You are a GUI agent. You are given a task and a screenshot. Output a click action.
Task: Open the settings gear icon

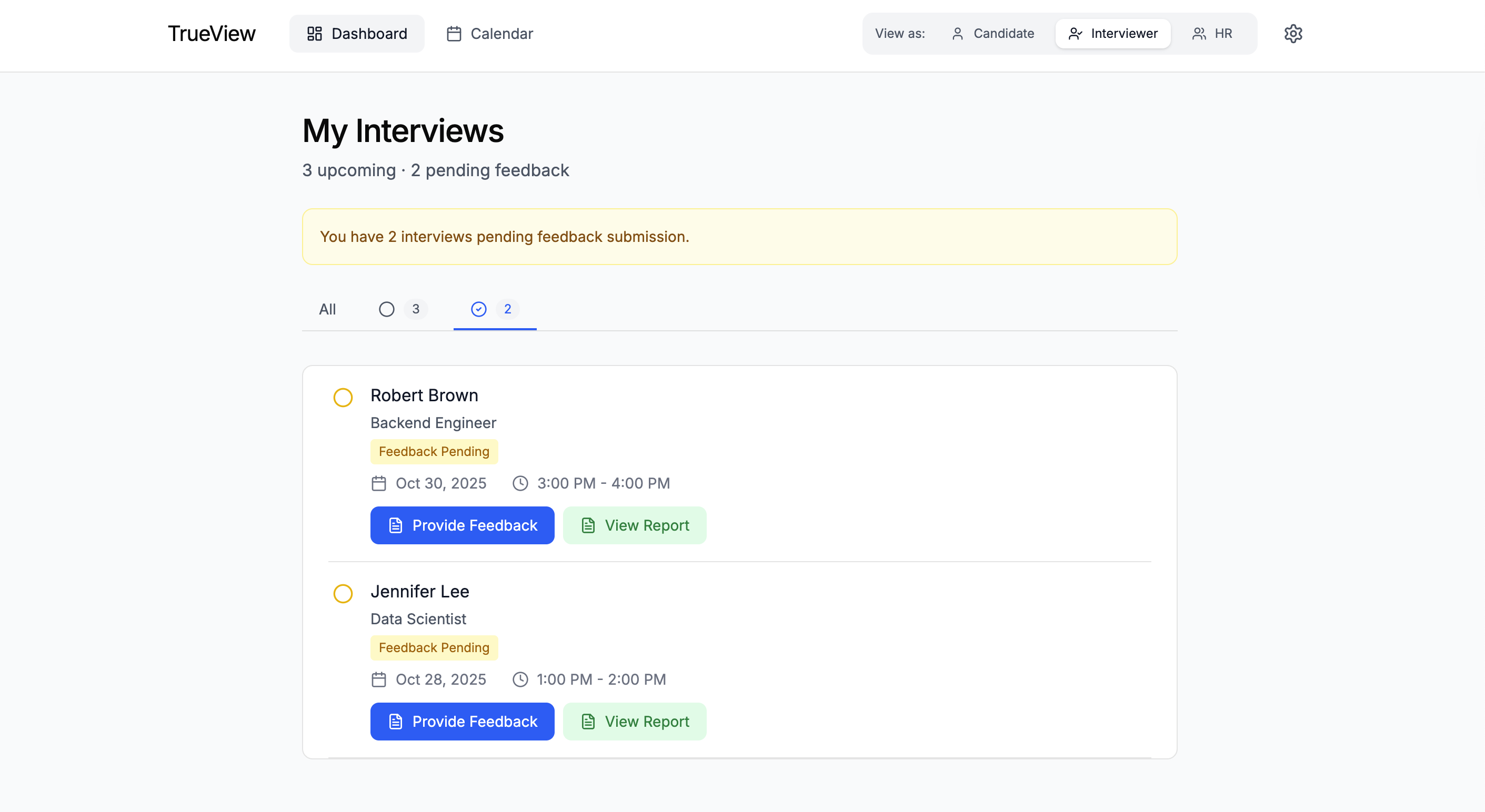(x=1292, y=34)
